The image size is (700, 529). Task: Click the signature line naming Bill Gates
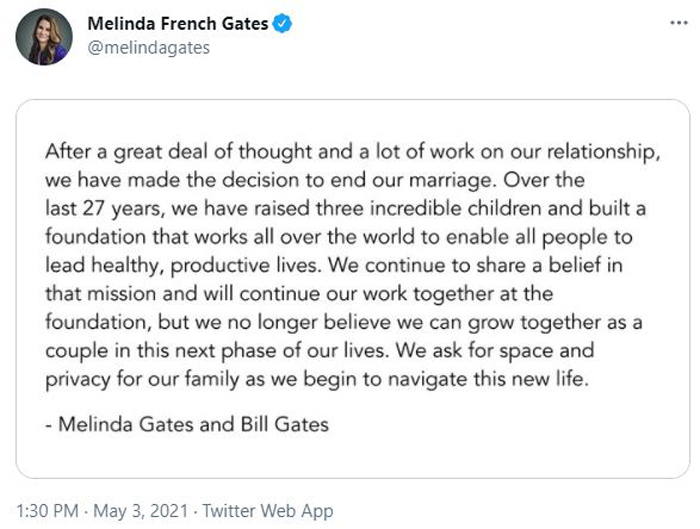coord(187,424)
